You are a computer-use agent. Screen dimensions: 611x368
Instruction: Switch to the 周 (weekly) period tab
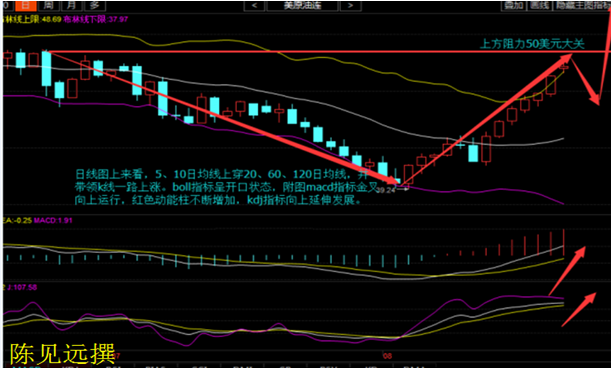(48, 5)
